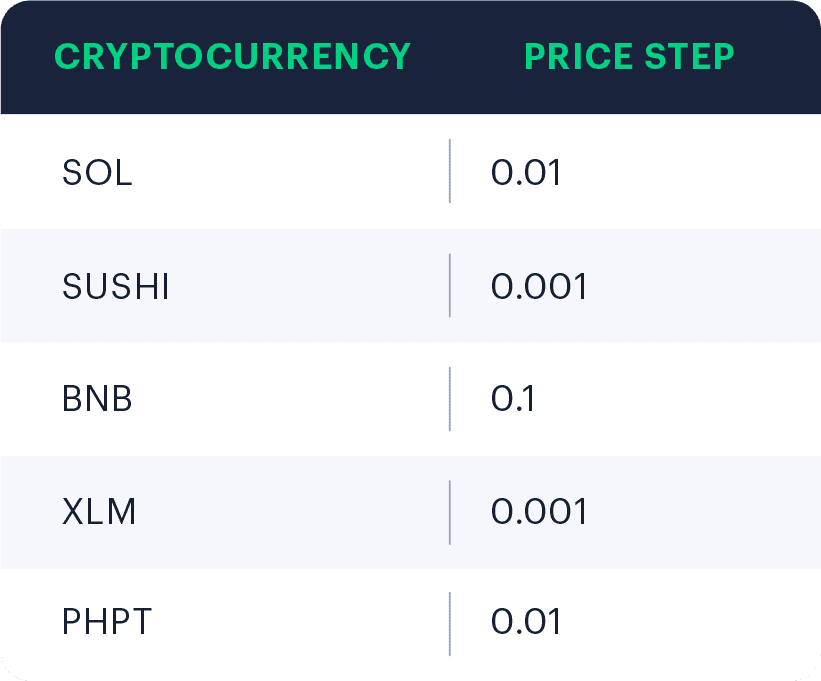
Task: Click the divider line in SUSHI row
Action: [450, 285]
